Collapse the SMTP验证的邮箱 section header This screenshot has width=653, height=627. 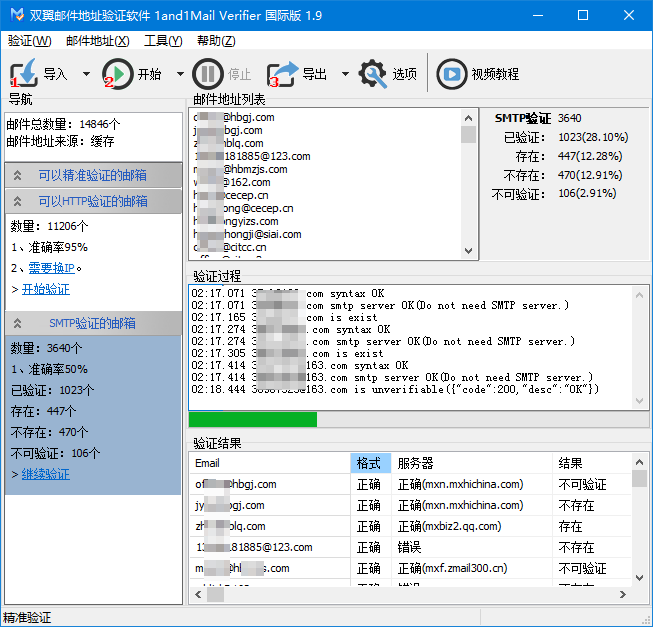coord(93,323)
